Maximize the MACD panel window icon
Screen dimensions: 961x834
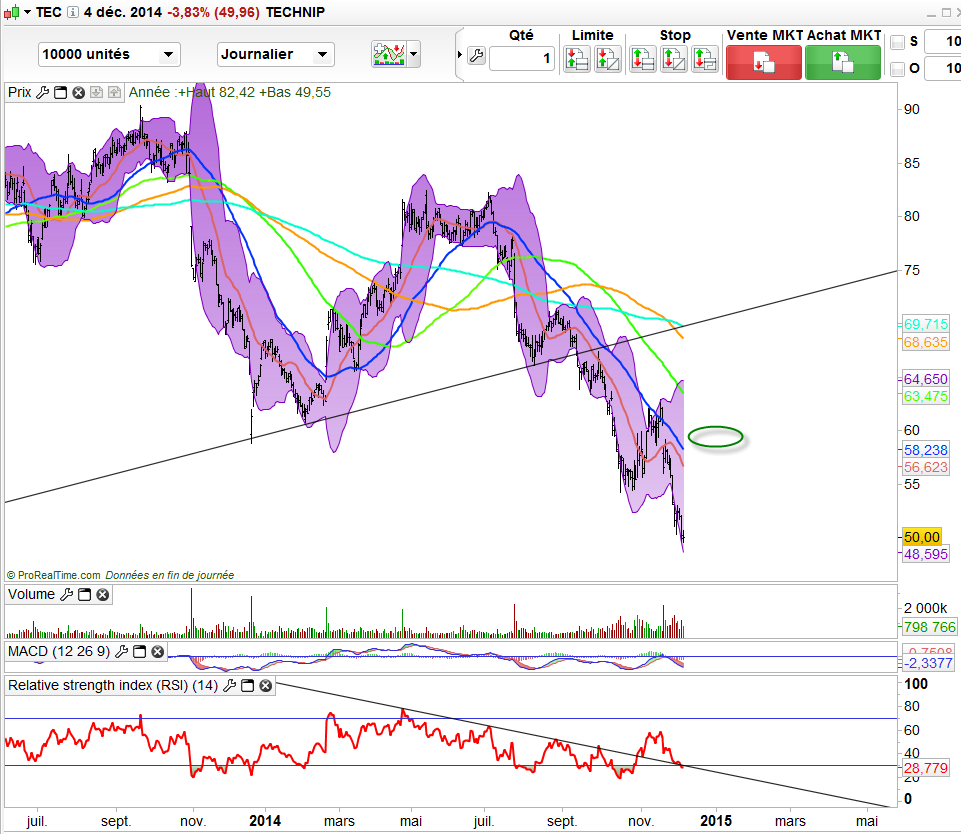pos(140,651)
